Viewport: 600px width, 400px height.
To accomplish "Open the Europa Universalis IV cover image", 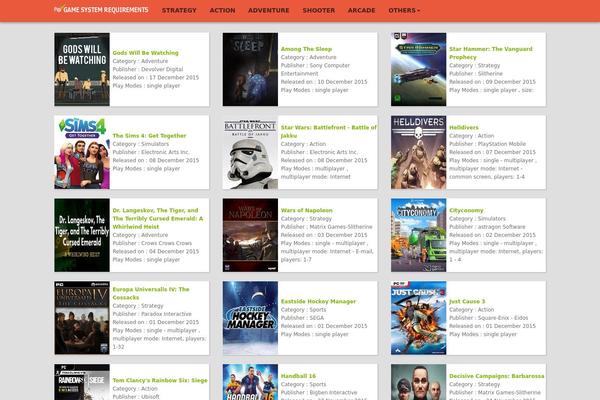I will pyautogui.click(x=82, y=318).
